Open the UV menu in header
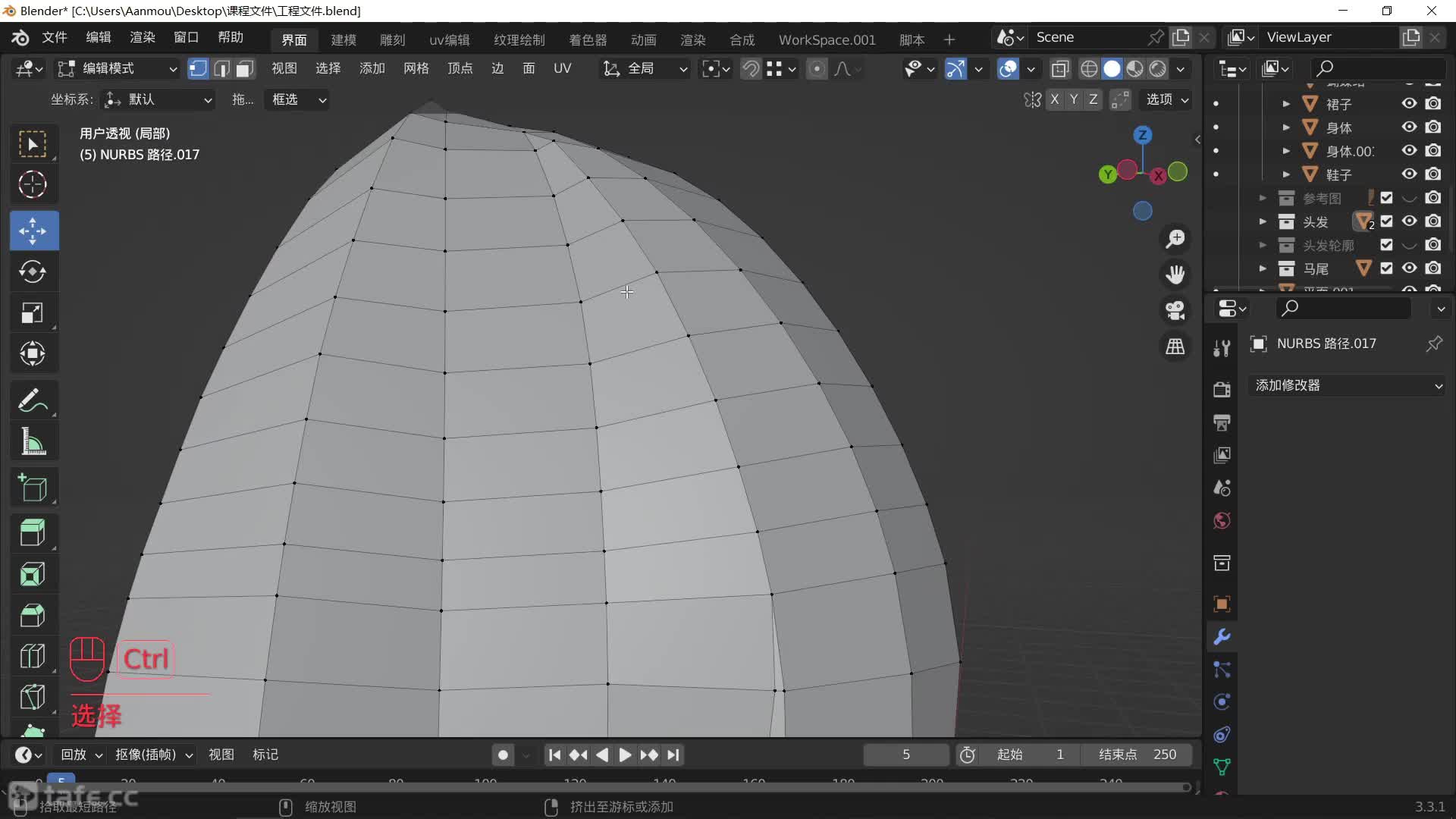1456x819 pixels. coord(562,68)
